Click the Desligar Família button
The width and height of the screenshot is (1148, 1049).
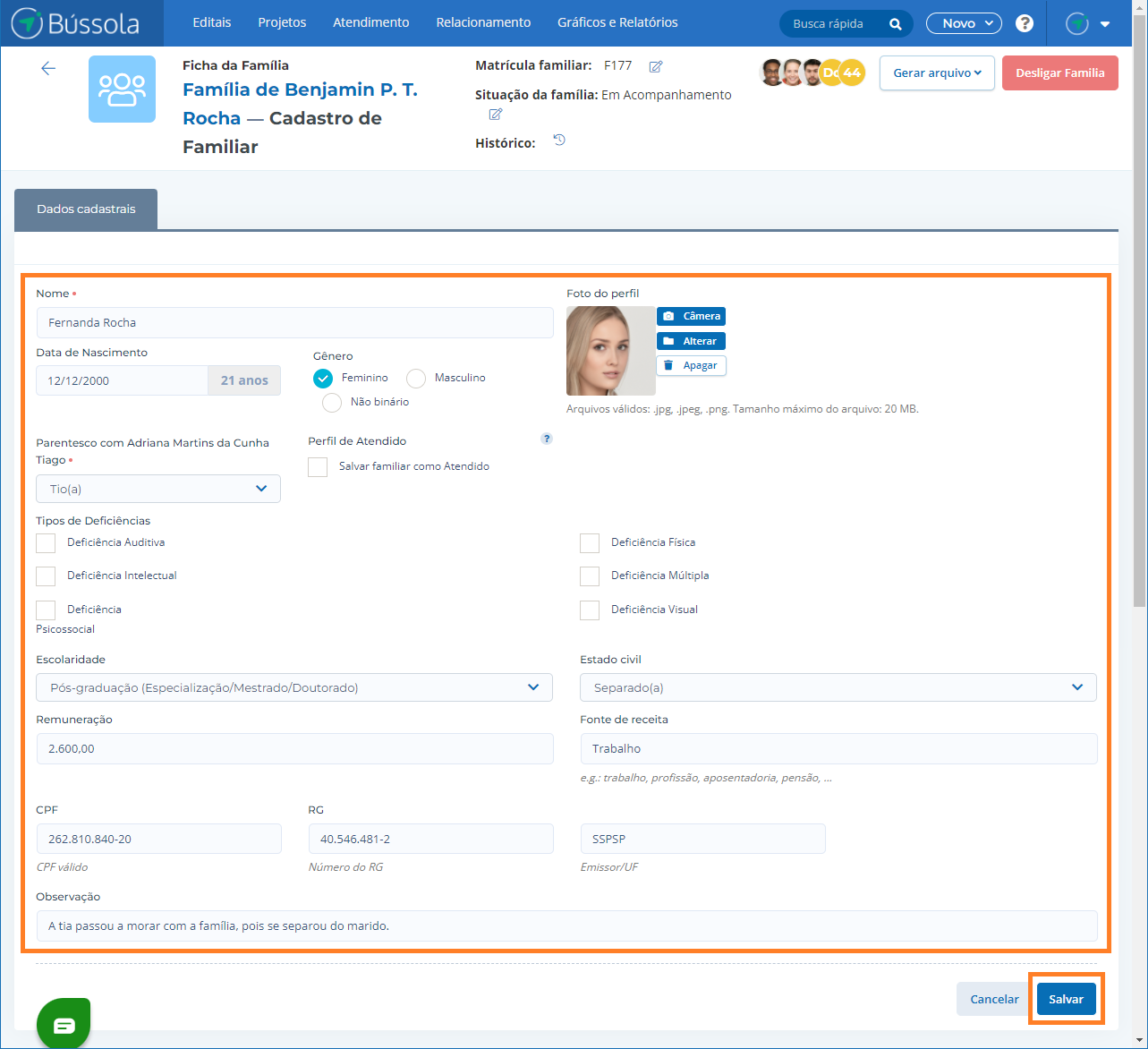coord(1059,73)
